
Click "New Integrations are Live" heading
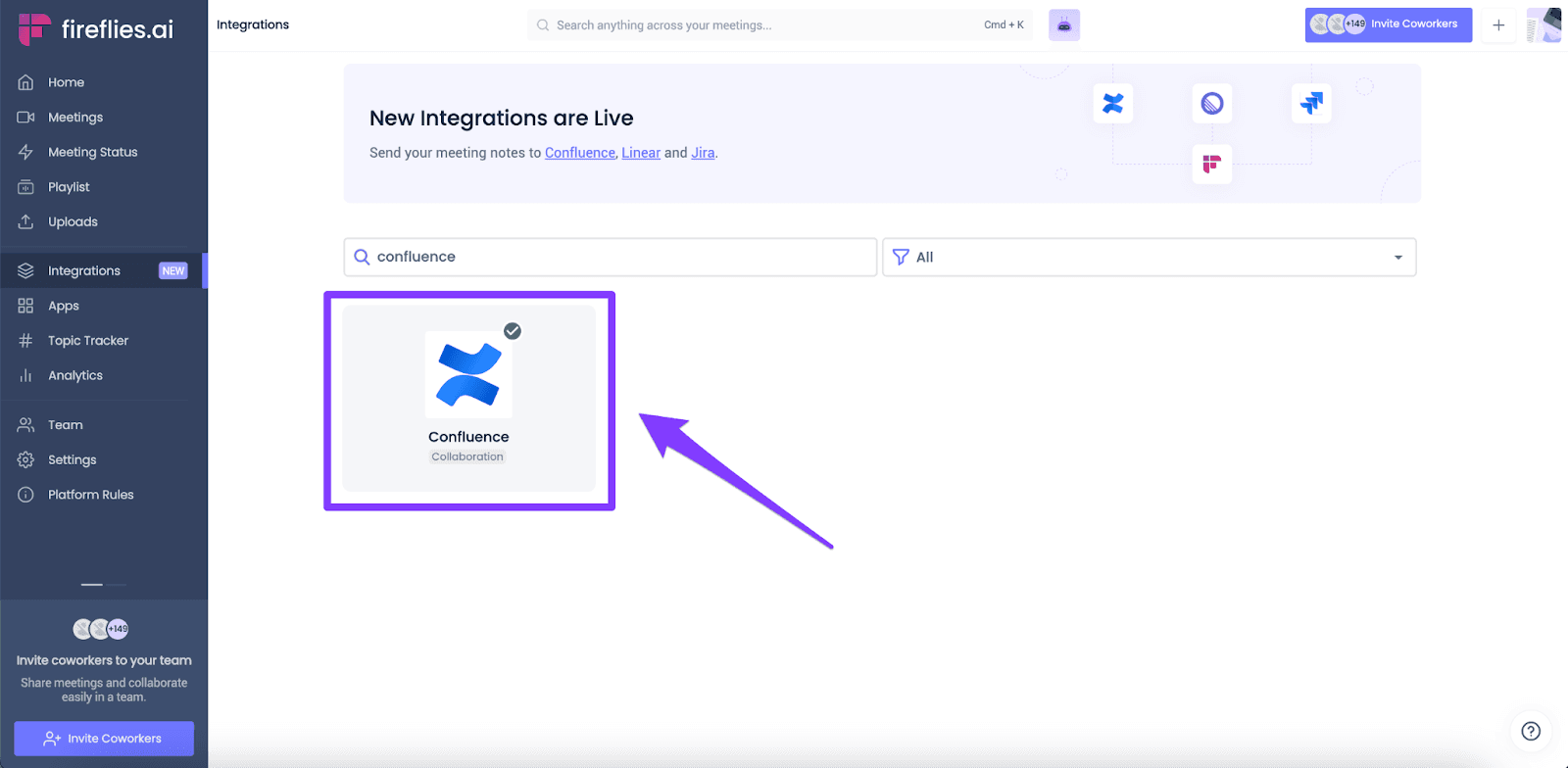coord(502,119)
